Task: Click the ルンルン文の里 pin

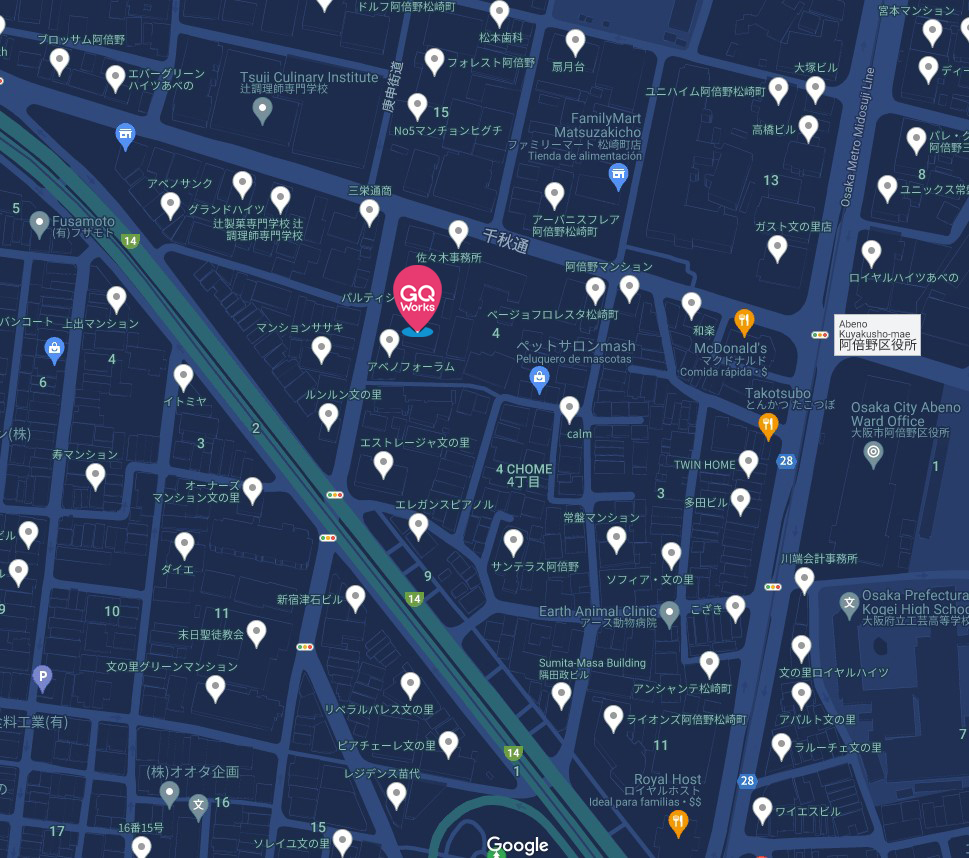Action: [x=328, y=418]
